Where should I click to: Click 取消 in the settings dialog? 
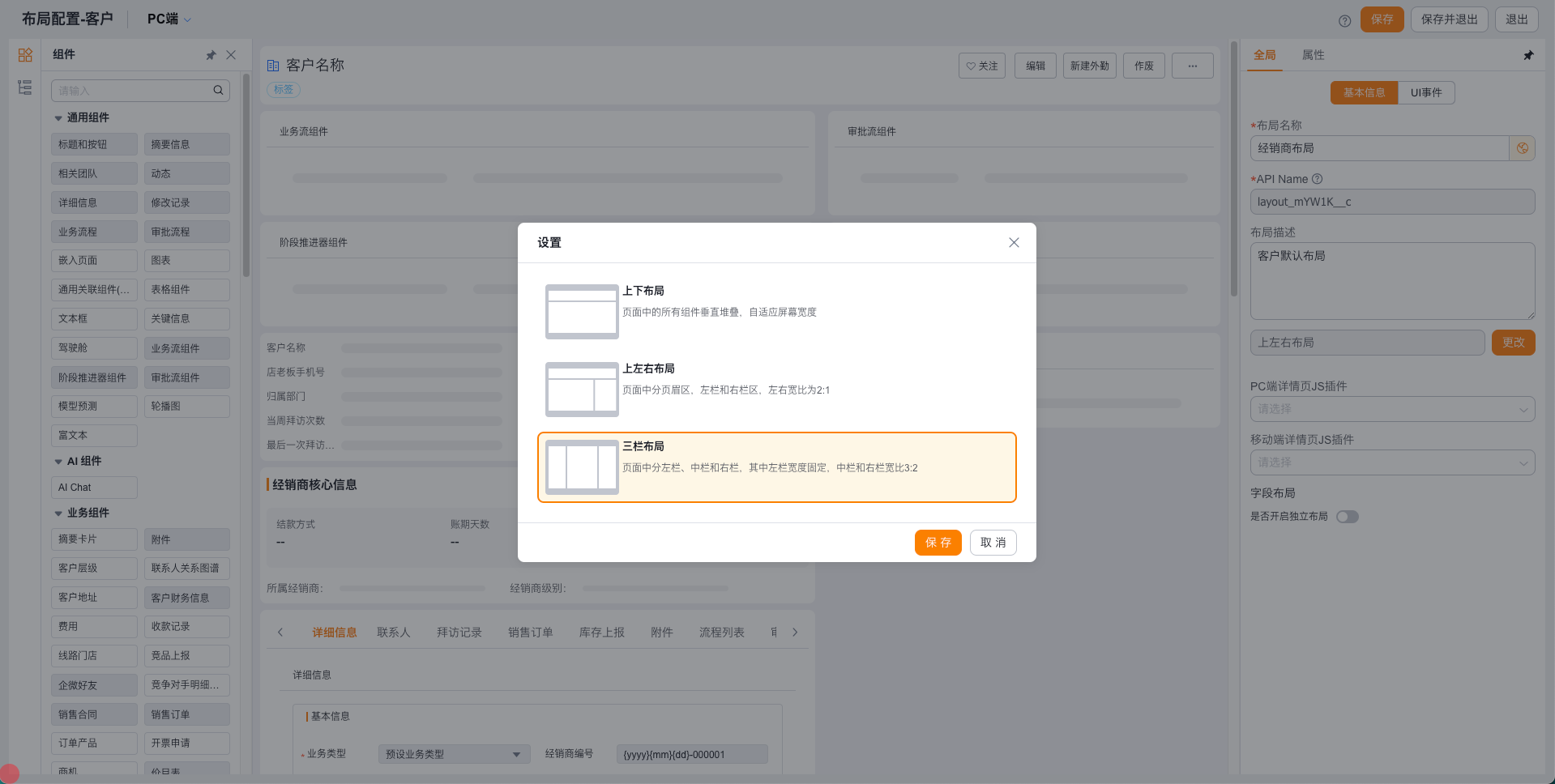point(993,543)
